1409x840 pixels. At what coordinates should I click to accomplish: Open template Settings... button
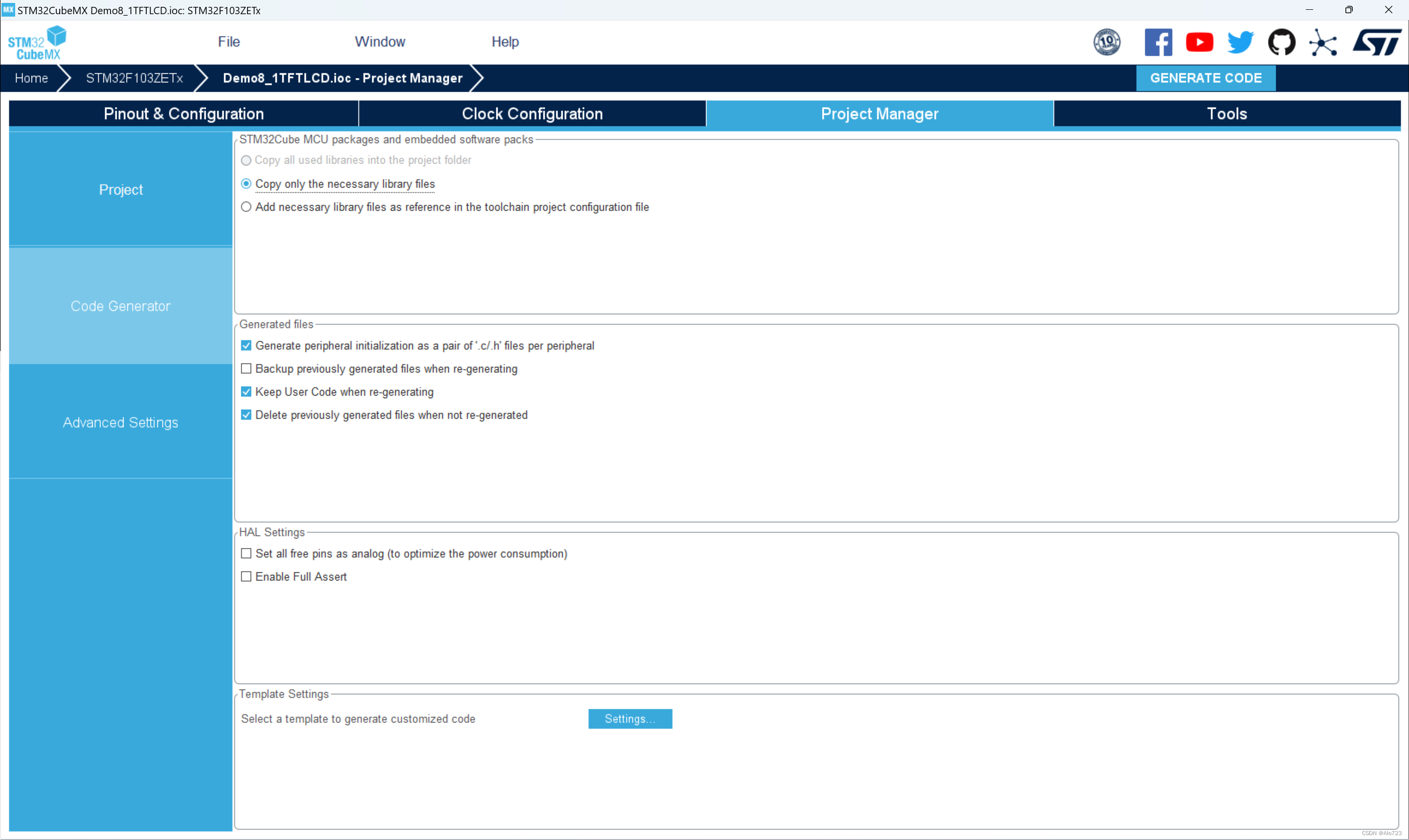[x=629, y=719]
